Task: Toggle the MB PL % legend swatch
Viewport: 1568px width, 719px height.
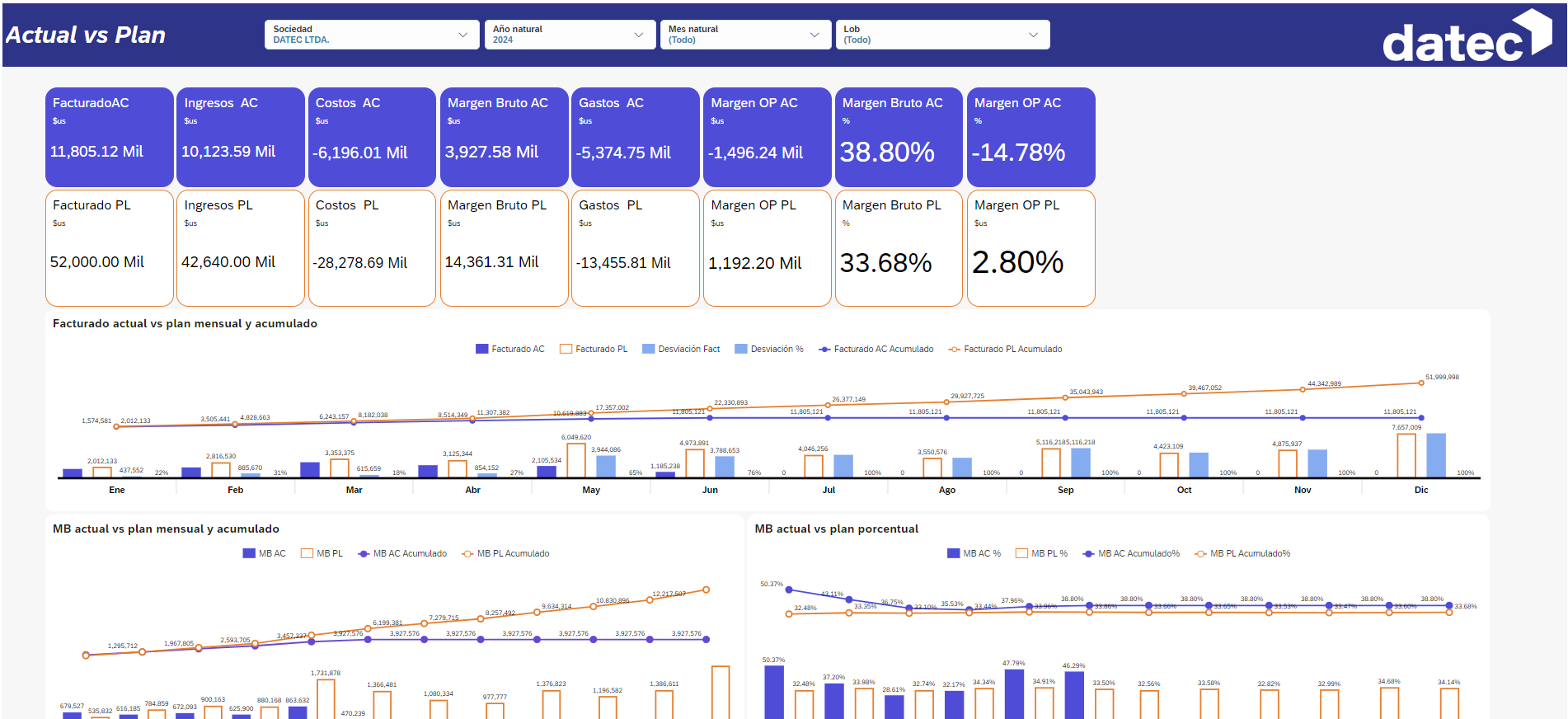Action: pos(1021,553)
